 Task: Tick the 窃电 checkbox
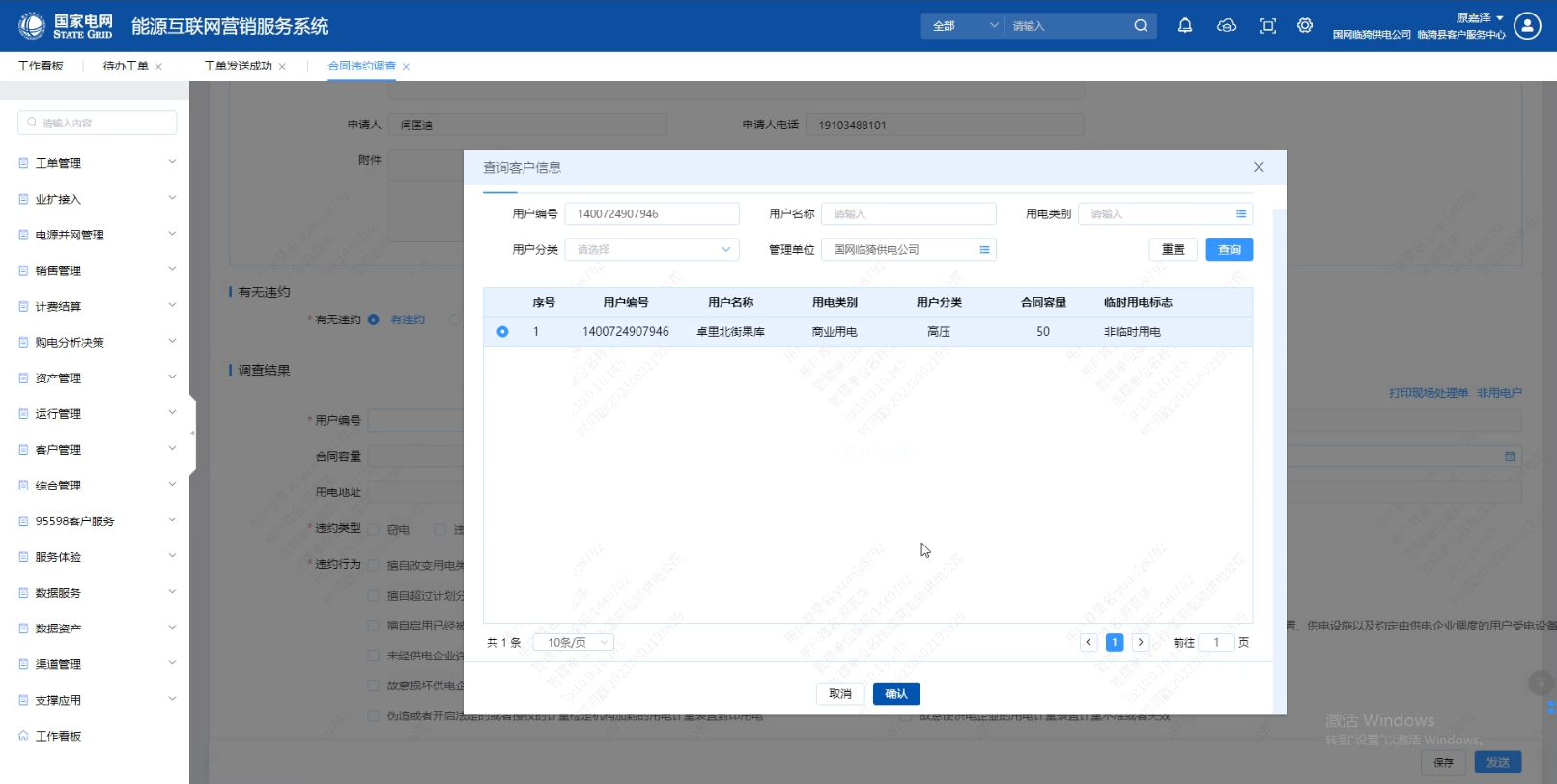374,529
